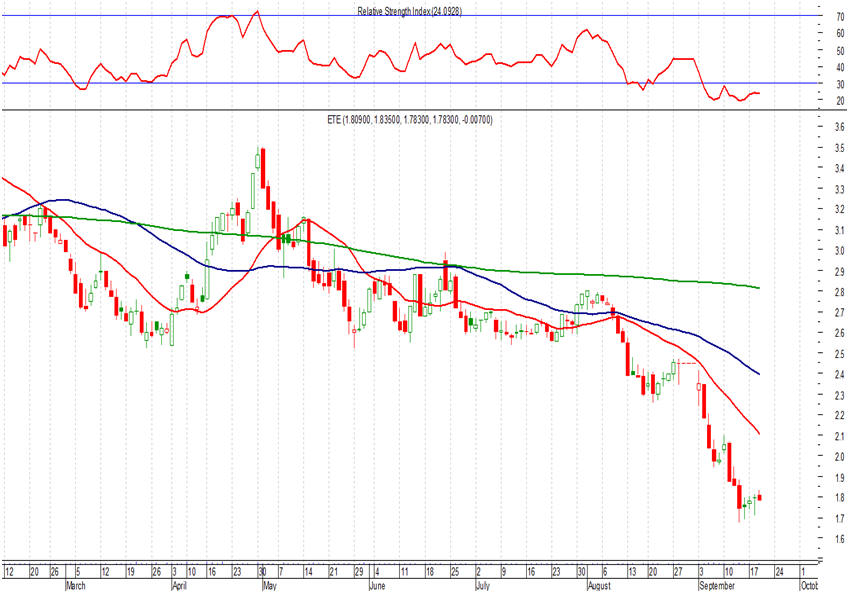Click date label 13 on time axis
The width and height of the screenshot is (849, 593).
[632, 572]
